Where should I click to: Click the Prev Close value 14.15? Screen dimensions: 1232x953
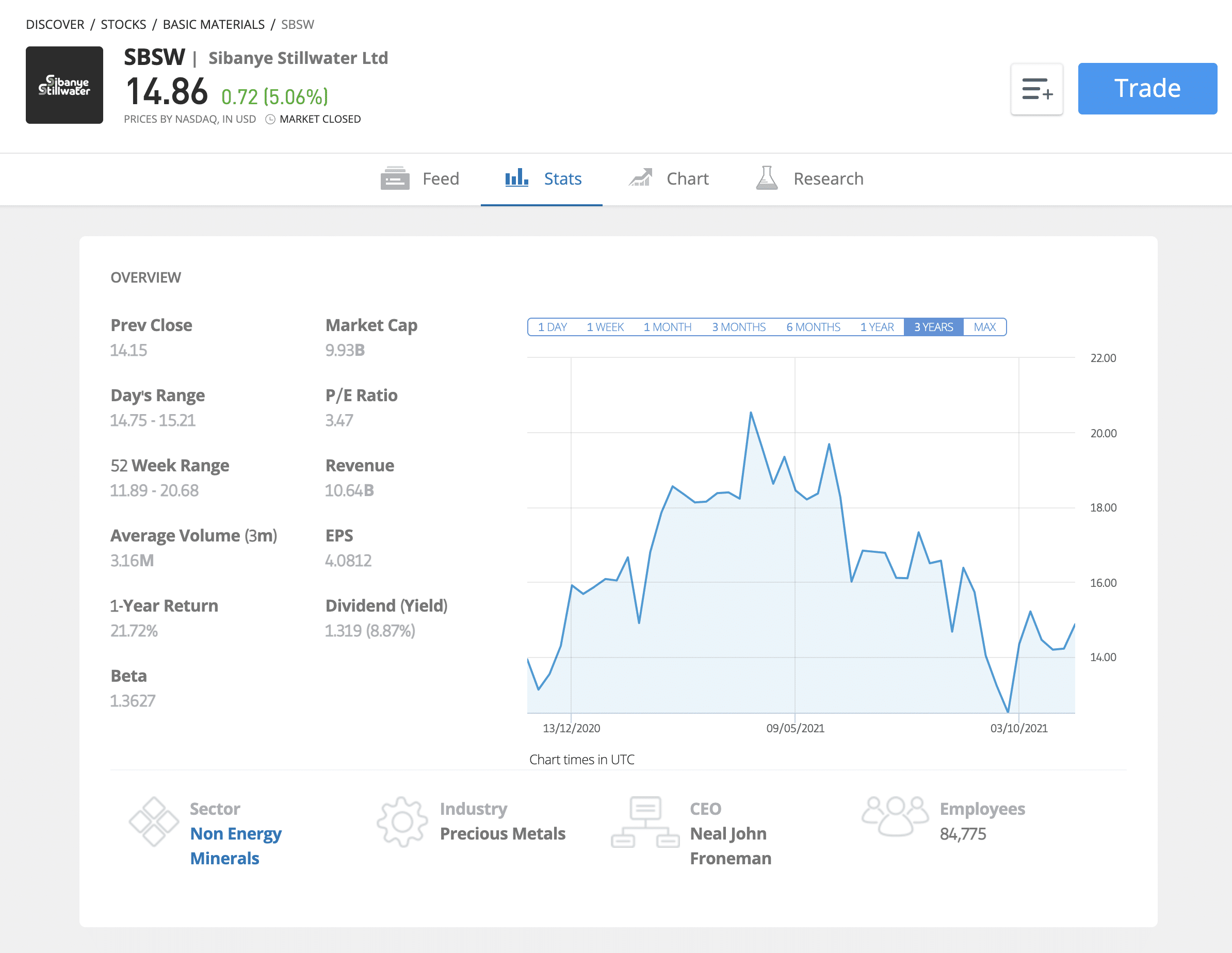128,350
